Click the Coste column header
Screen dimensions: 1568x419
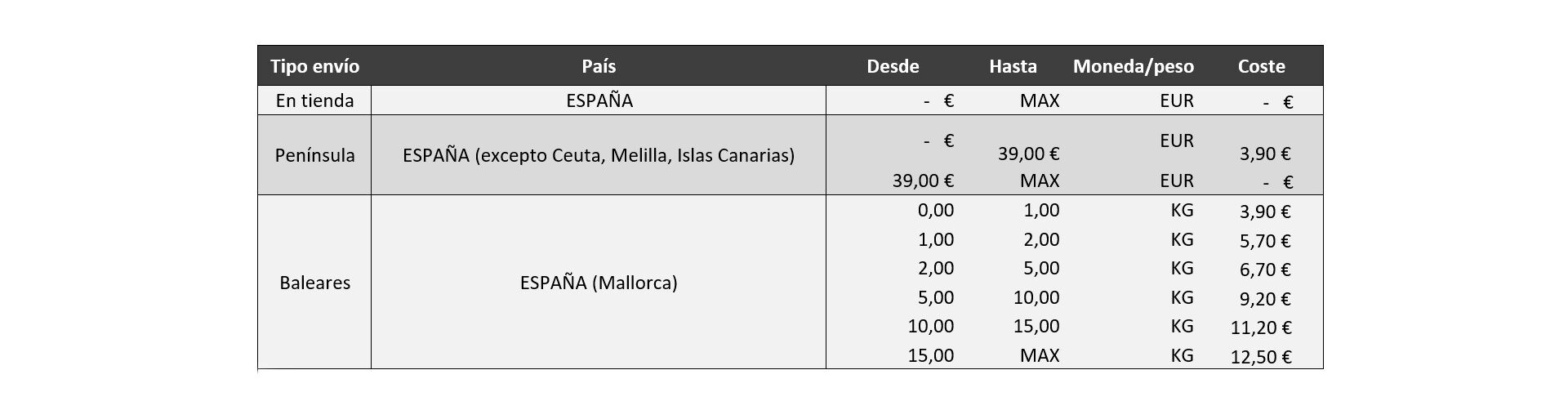point(1261,66)
